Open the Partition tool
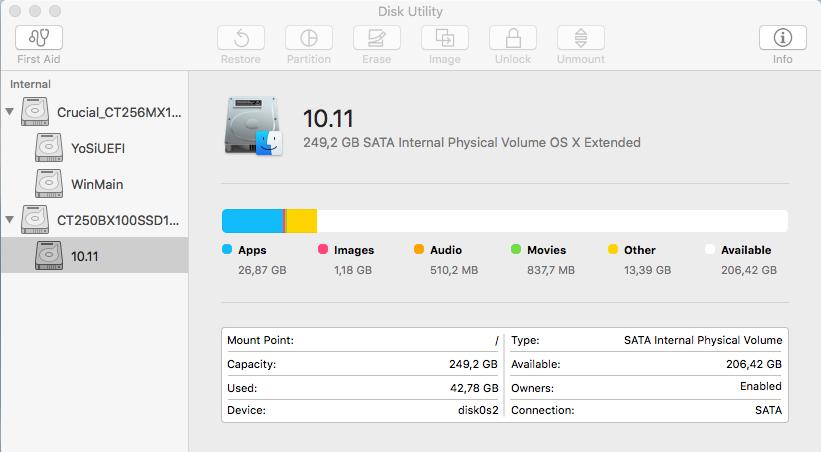 pos(309,38)
